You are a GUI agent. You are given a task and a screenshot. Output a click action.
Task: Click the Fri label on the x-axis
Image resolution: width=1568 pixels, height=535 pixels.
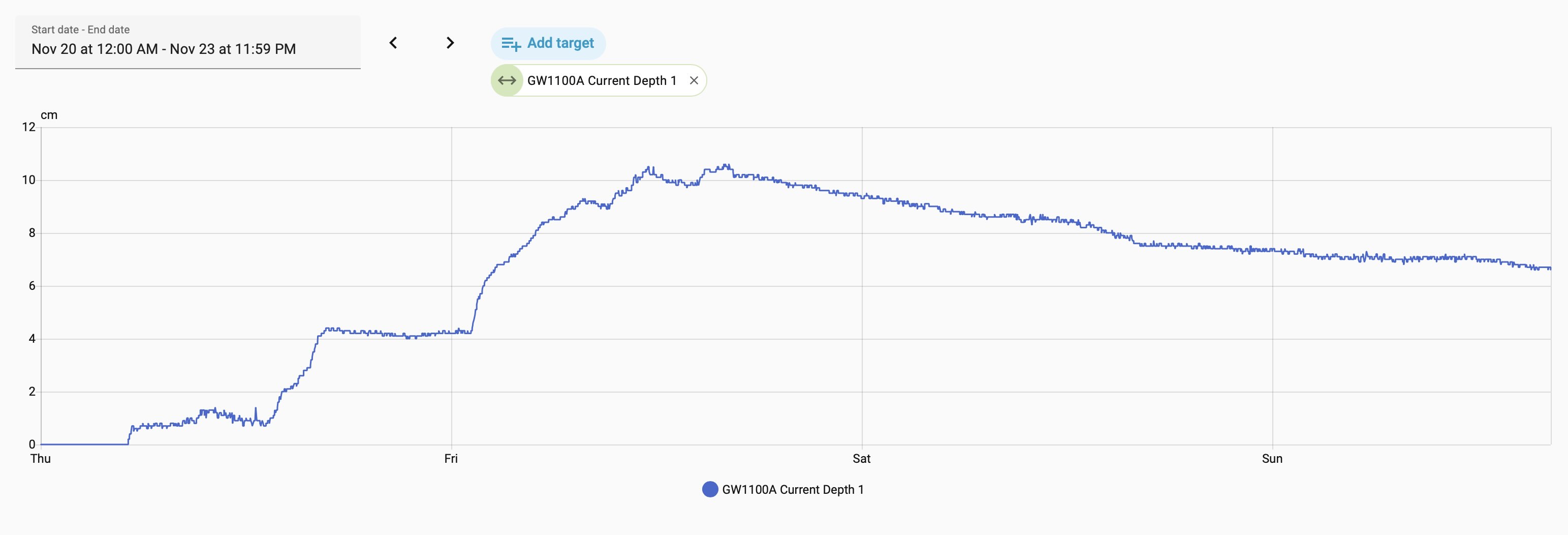451,459
